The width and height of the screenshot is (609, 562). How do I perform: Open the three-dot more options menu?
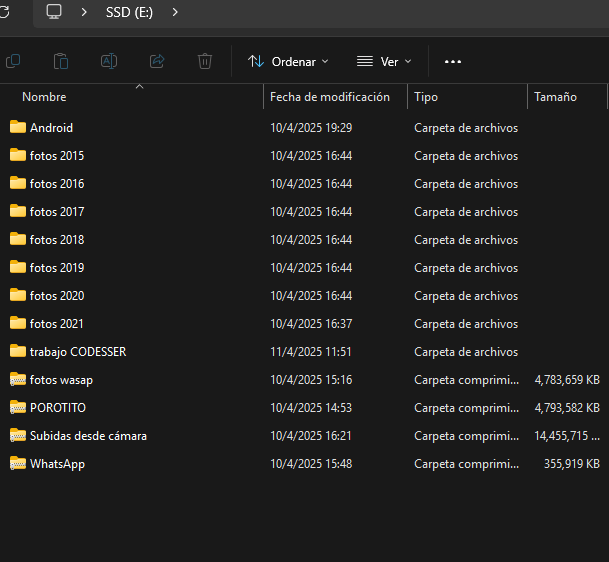pos(453,62)
